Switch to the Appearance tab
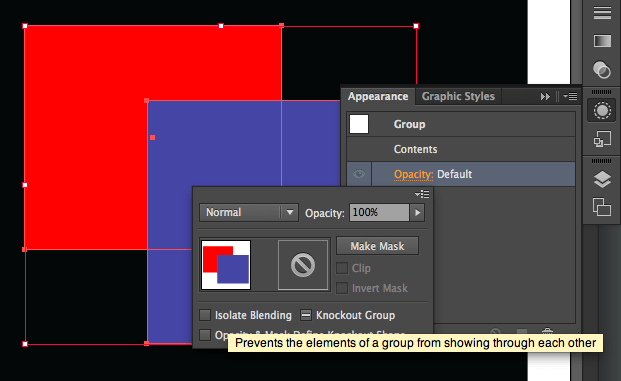The width and height of the screenshot is (621, 381). [x=378, y=96]
